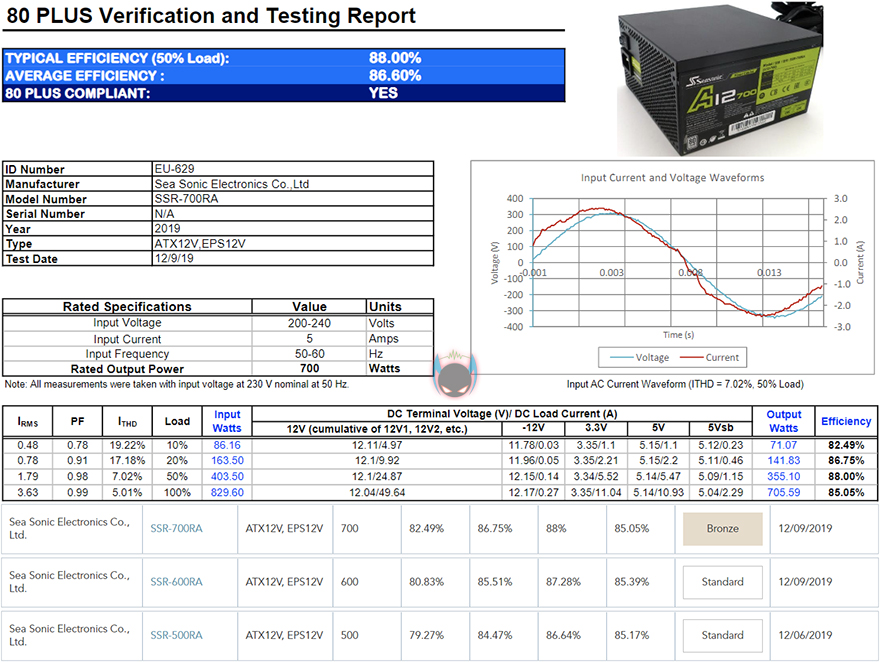Screen dimensions: 880x662
Task: Click the 141.83 output watts value
Action: point(783,460)
